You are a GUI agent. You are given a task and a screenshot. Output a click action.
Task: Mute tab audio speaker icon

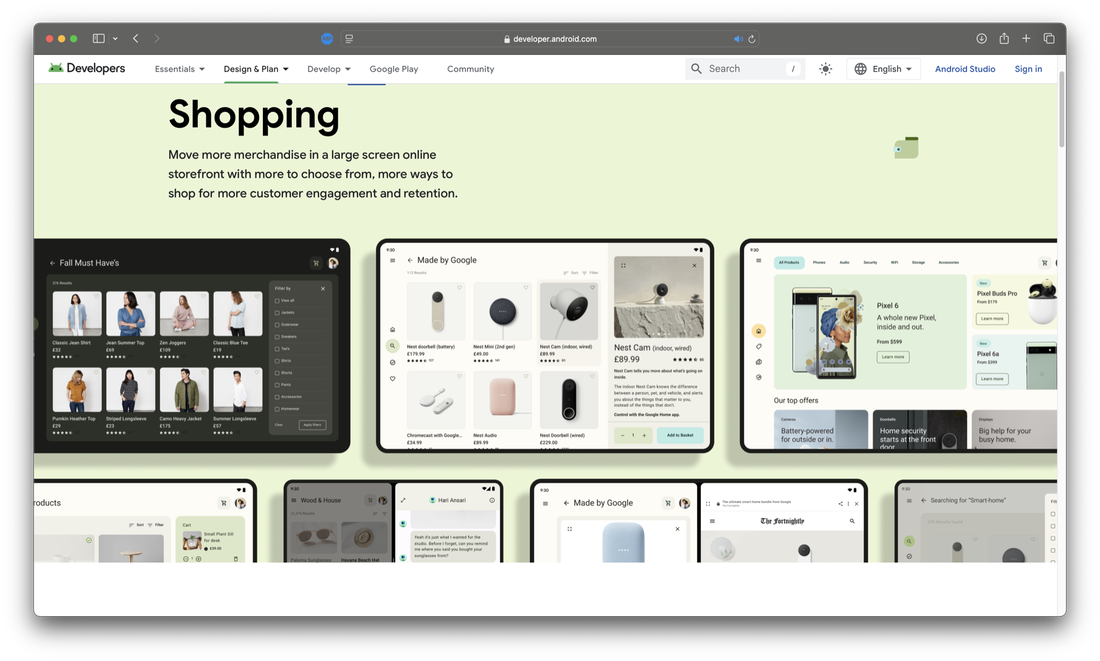pos(738,39)
